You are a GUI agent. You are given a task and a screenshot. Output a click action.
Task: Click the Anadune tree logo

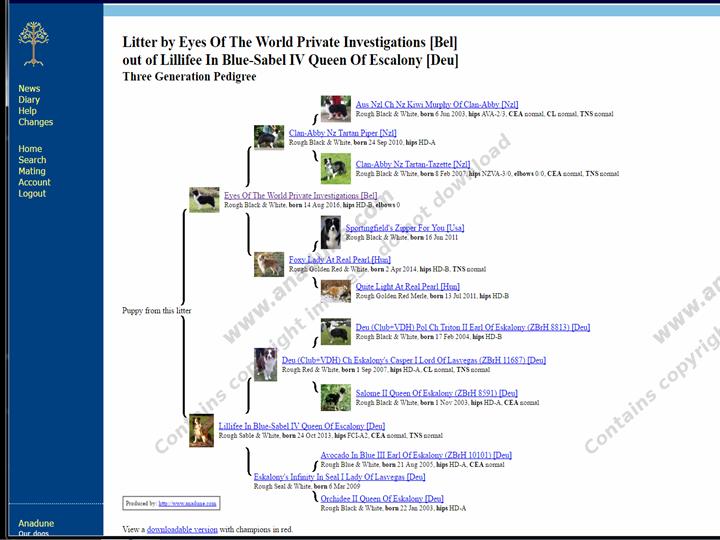pos(32,44)
